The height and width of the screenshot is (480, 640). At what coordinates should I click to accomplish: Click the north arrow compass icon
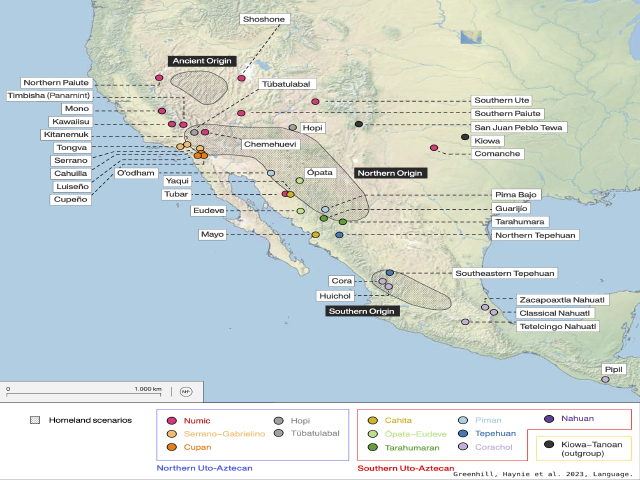pyautogui.click(x=185, y=389)
